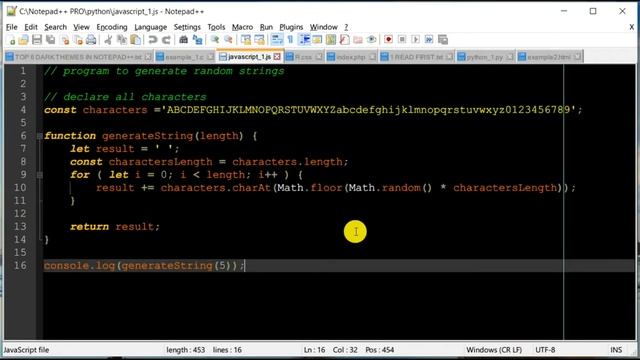Toggle the Indent Guide toolbar icon
This screenshot has height=360, width=640.
[304, 40]
